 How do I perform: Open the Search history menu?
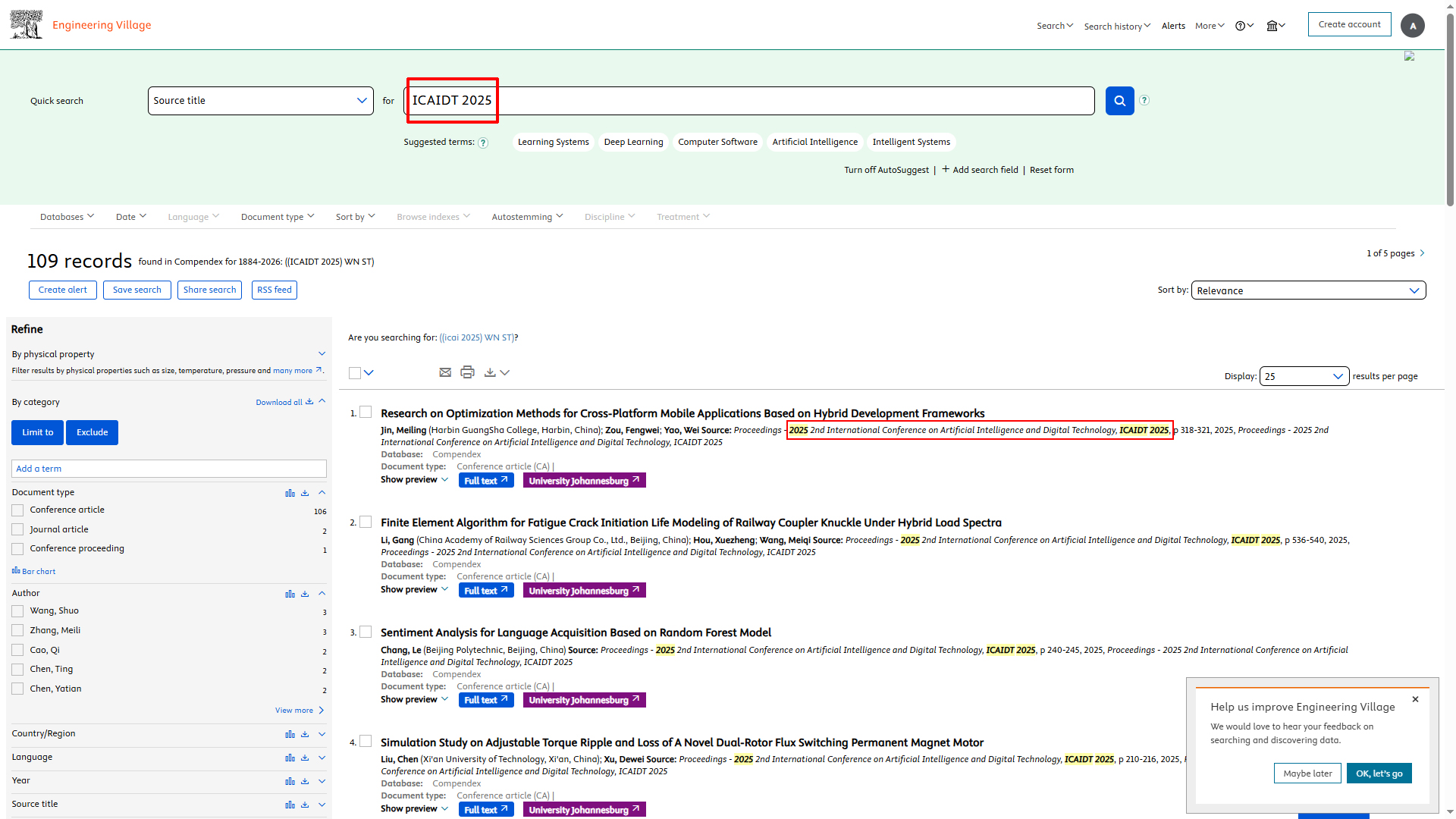(1116, 26)
